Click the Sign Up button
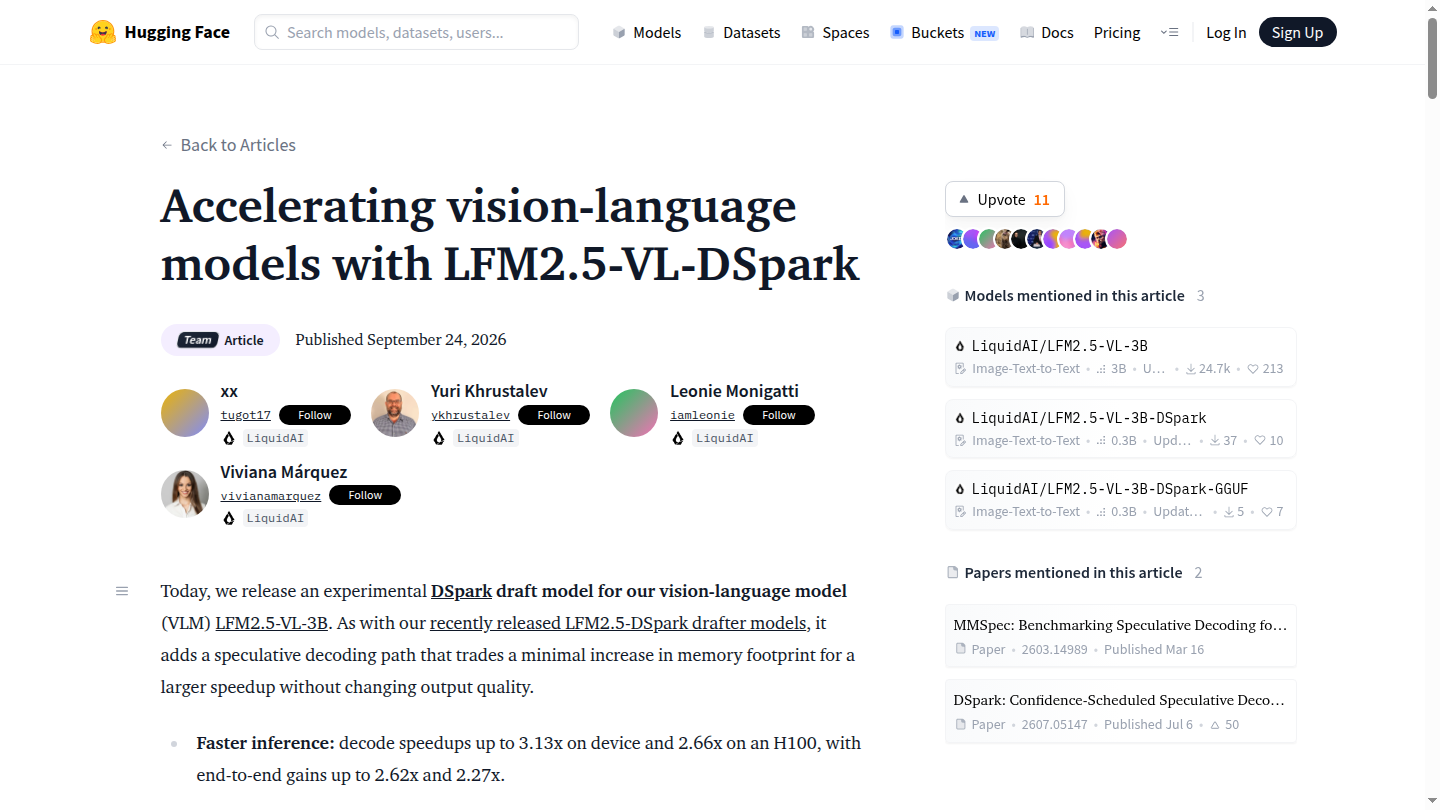The width and height of the screenshot is (1440, 810). [x=1298, y=32]
